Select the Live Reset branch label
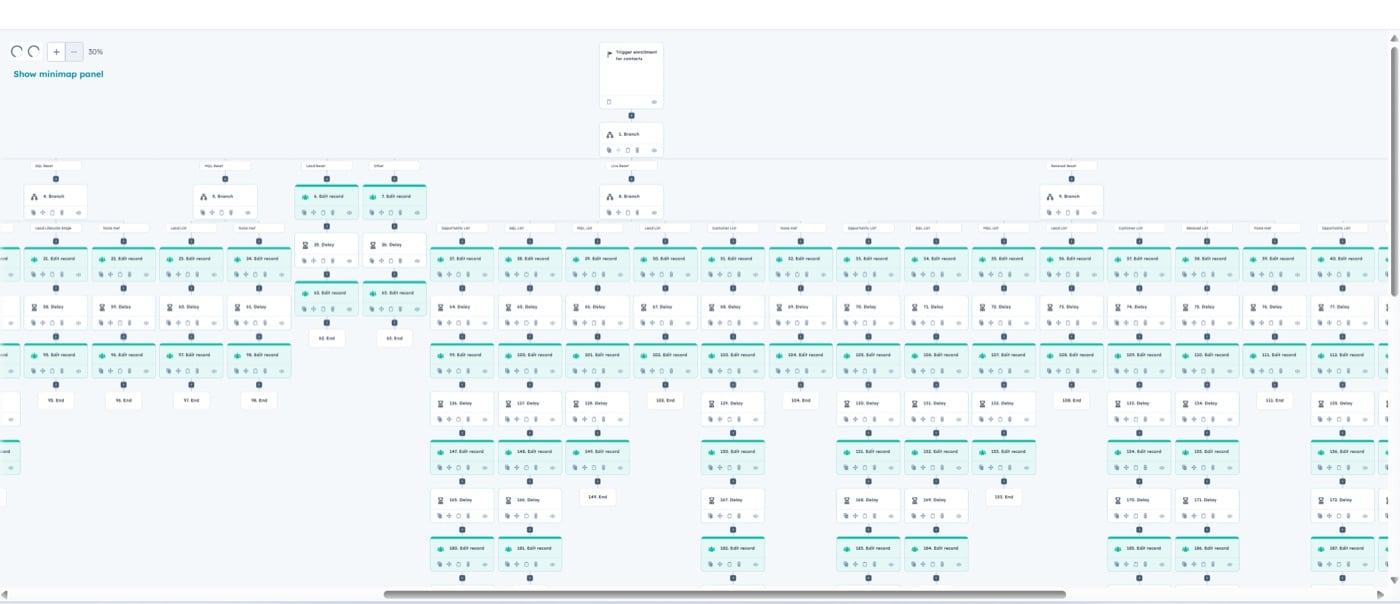The image size is (1400, 604). click(631, 166)
